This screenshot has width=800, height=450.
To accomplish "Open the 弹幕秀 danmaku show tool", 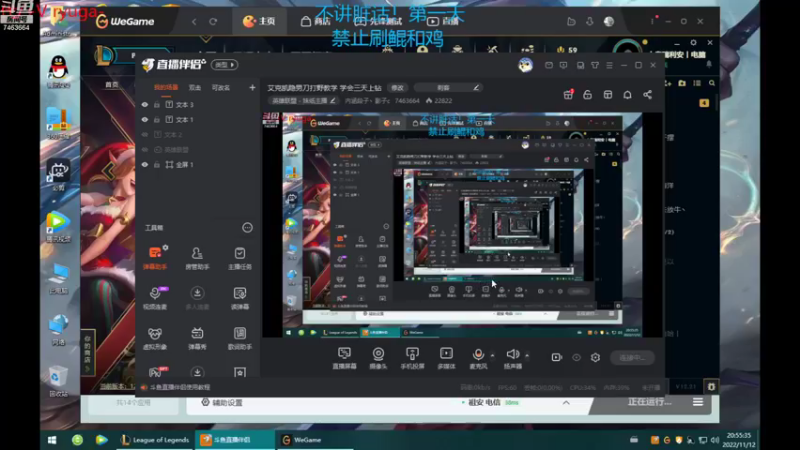I will 197,338.
